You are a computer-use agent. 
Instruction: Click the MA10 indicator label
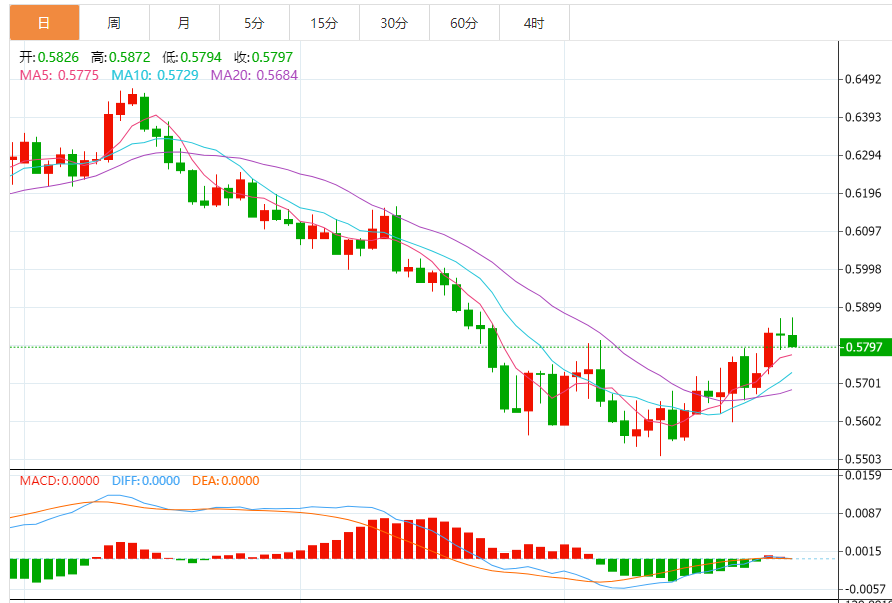click(x=154, y=75)
